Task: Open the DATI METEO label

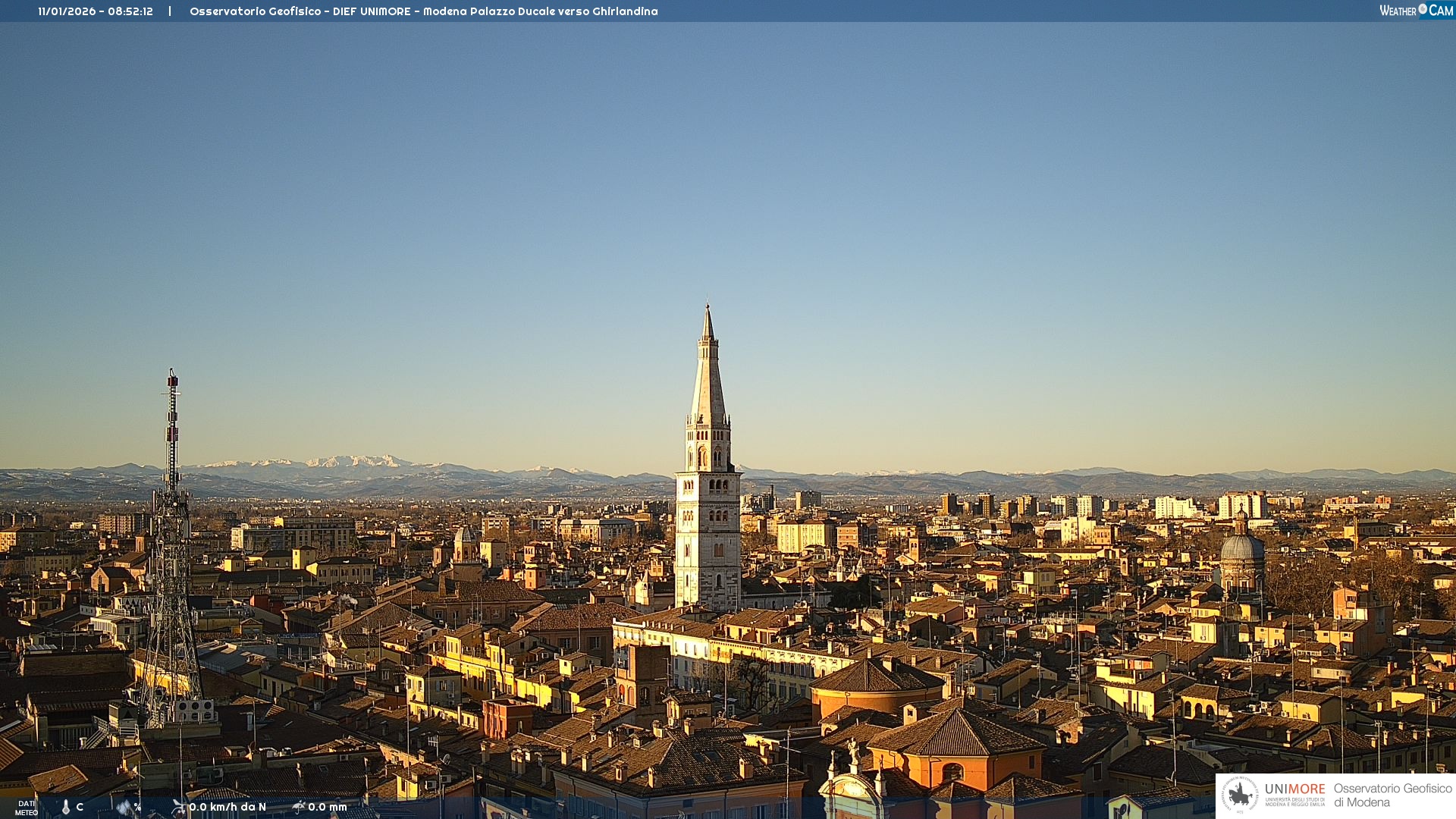Action: [x=27, y=808]
